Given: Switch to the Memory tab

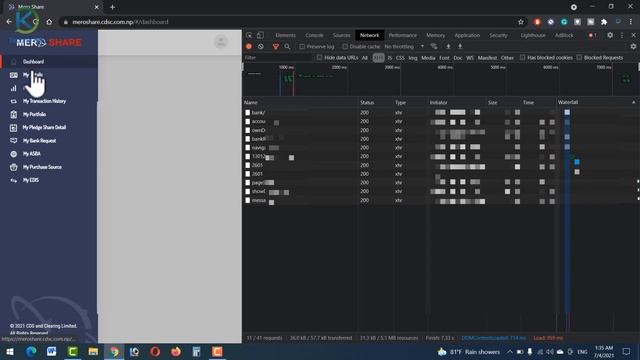Looking at the screenshot, I should (x=436, y=35).
